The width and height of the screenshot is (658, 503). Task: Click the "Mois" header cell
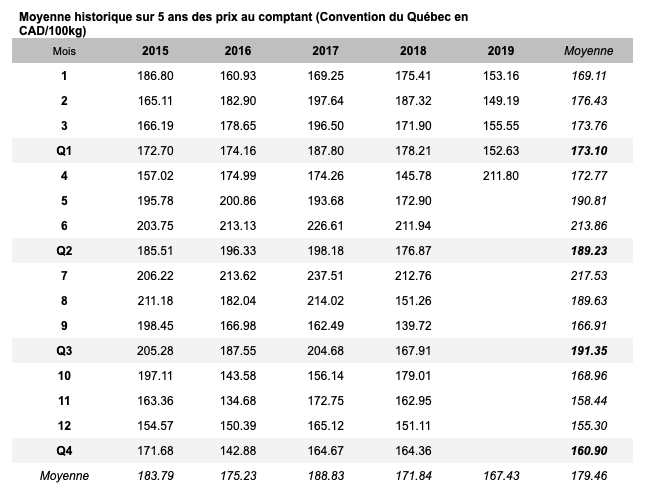[x=64, y=50]
